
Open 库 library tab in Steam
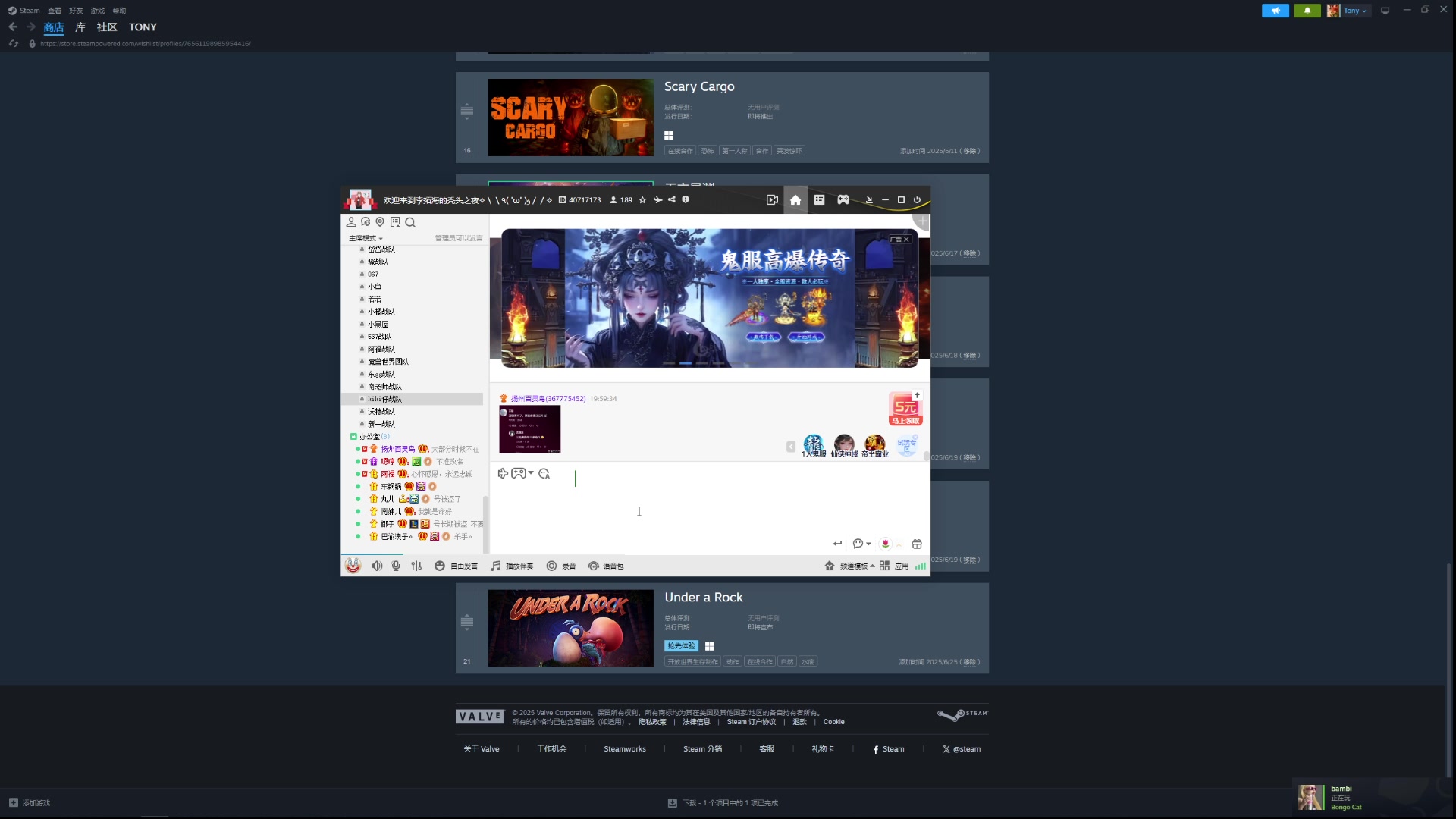click(x=80, y=27)
